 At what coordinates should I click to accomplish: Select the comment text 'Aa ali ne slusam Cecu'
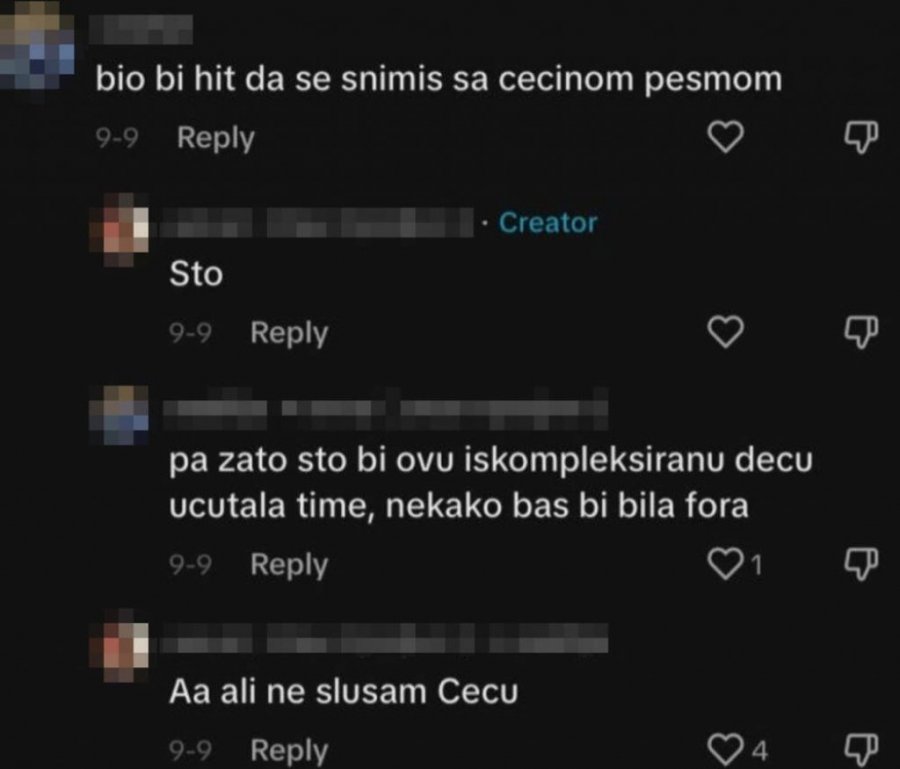(x=343, y=692)
